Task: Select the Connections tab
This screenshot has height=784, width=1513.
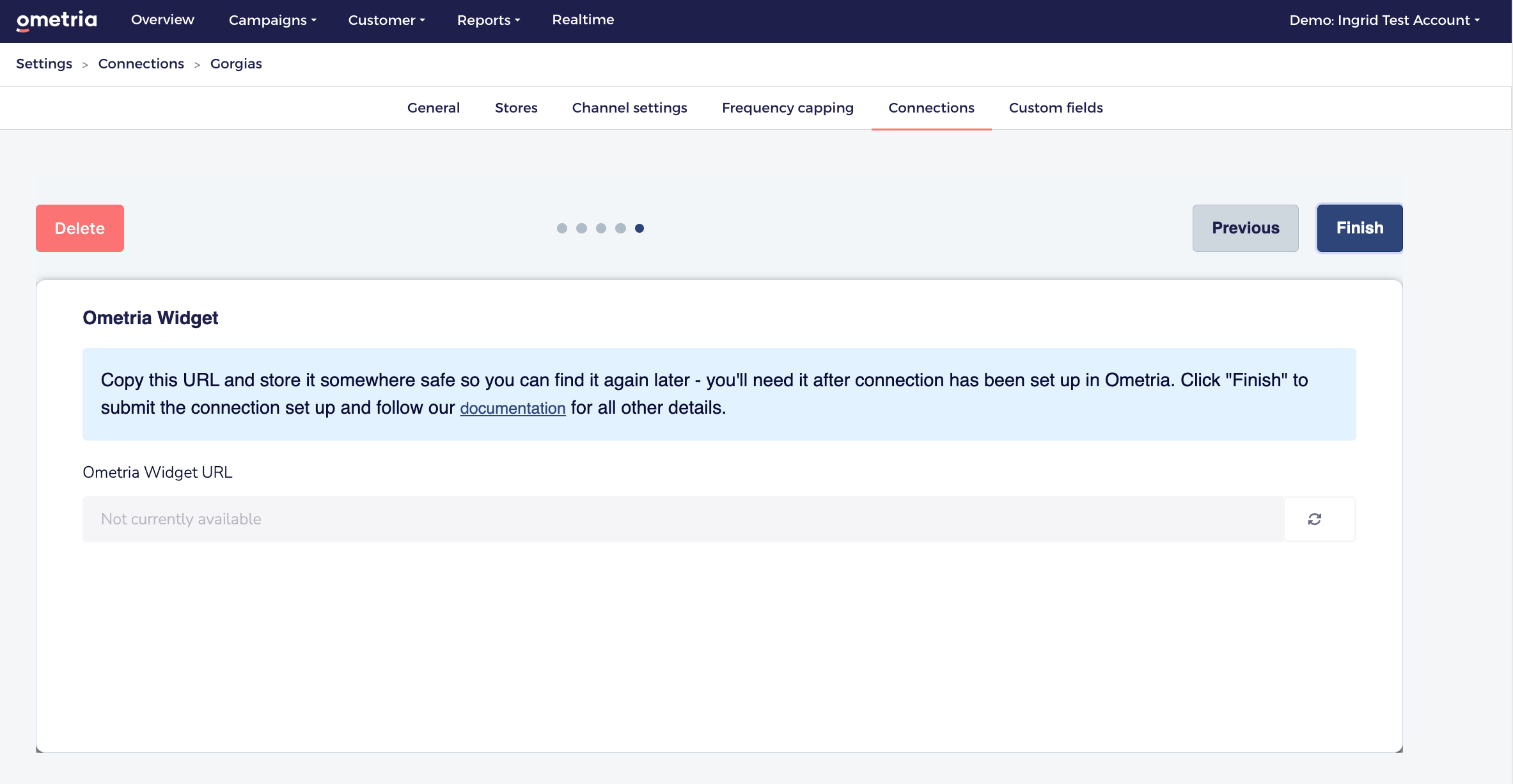Action: point(931,107)
